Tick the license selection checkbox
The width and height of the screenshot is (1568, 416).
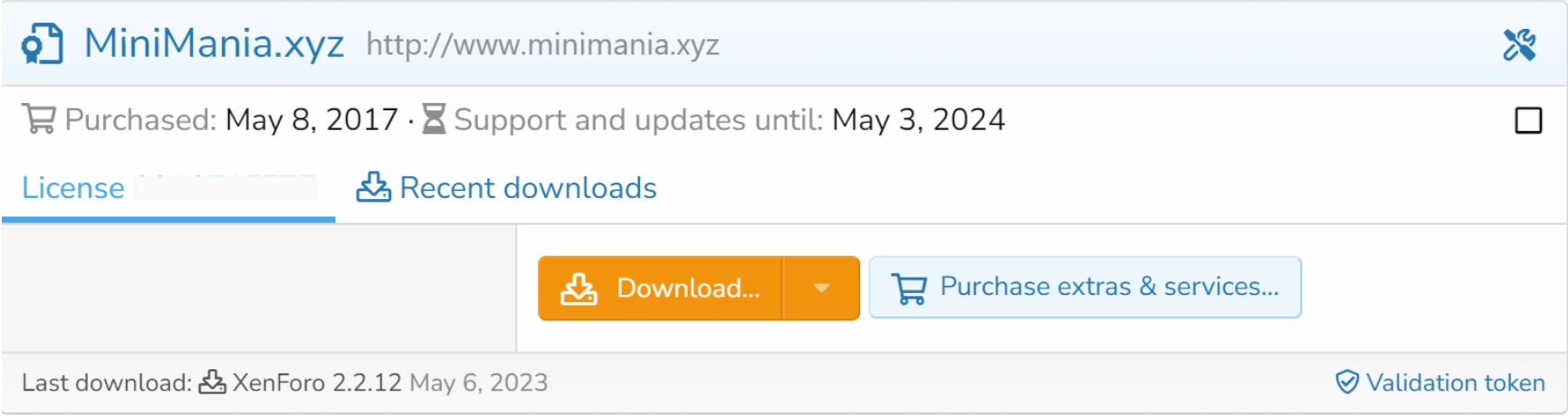pyautogui.click(x=1528, y=120)
